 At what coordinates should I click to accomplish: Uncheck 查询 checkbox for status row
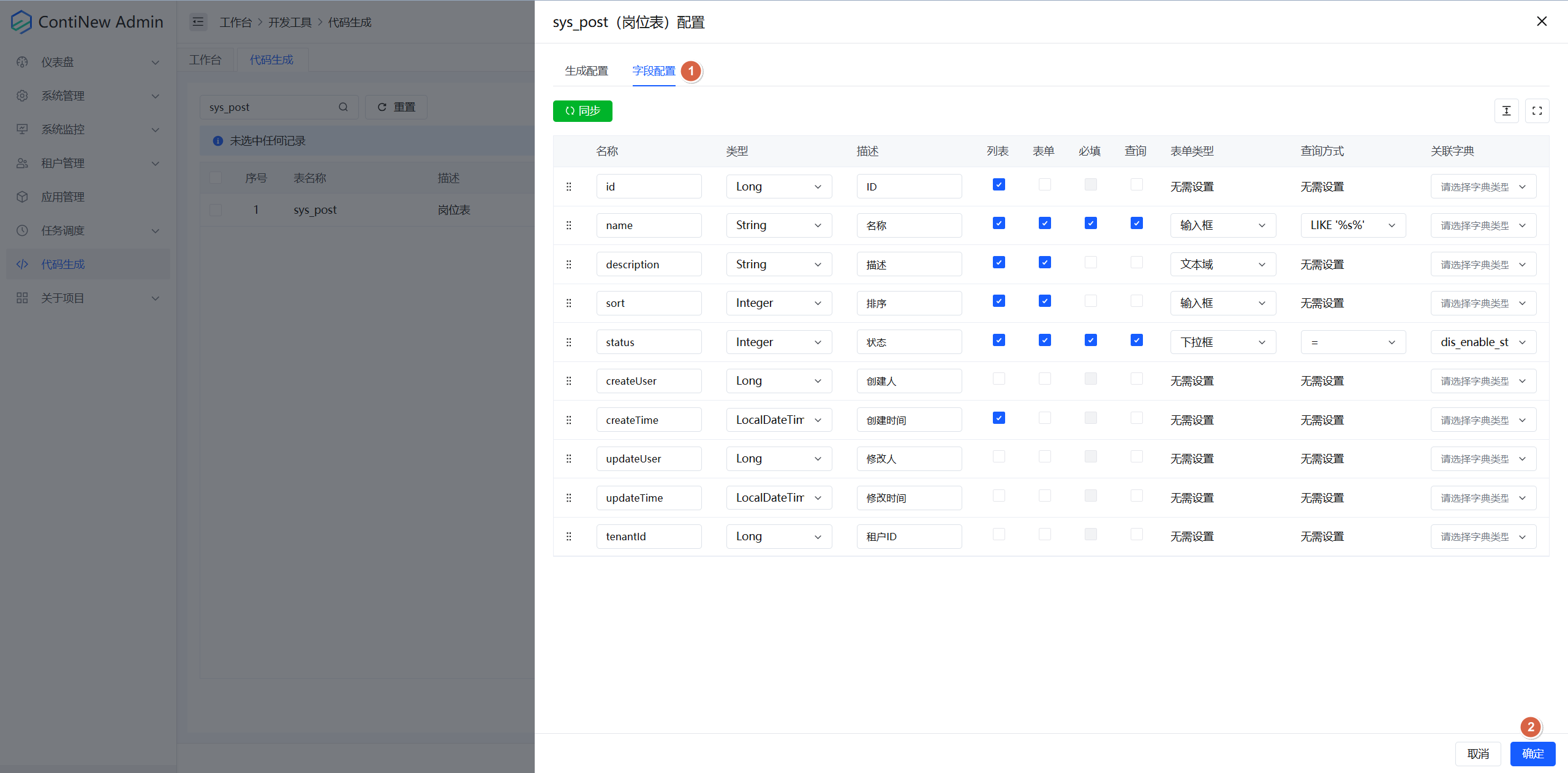[x=1137, y=340]
